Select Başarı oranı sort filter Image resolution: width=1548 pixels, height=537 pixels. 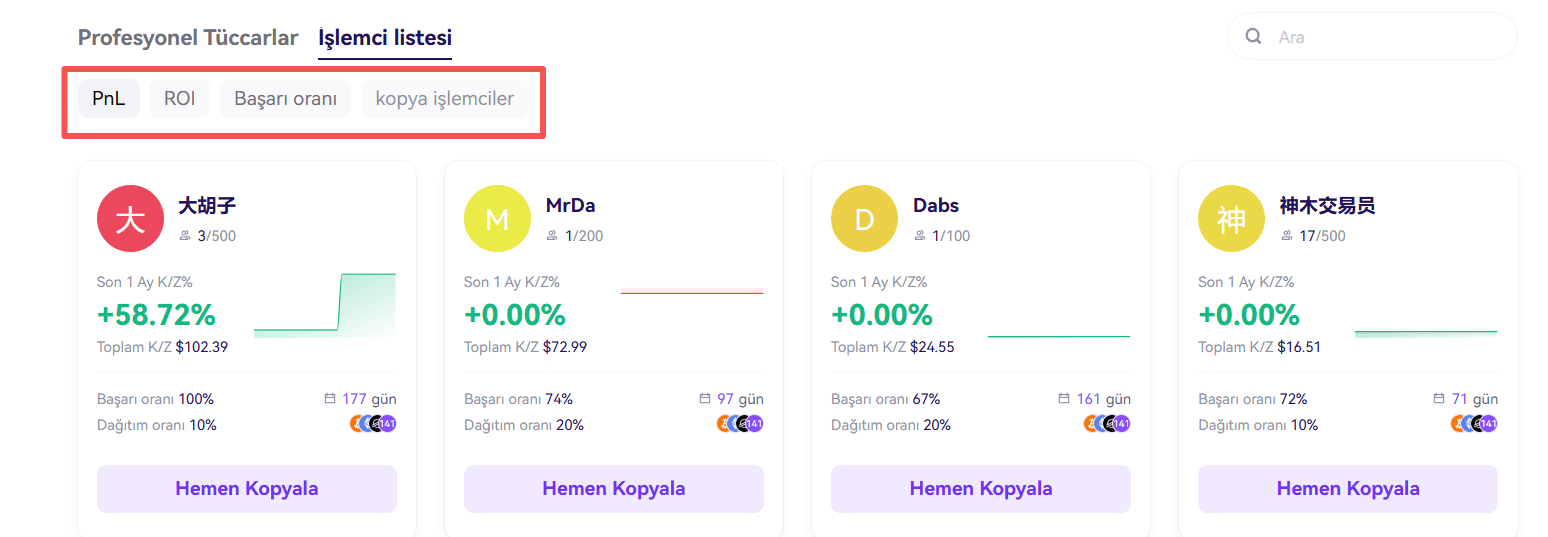tap(285, 99)
